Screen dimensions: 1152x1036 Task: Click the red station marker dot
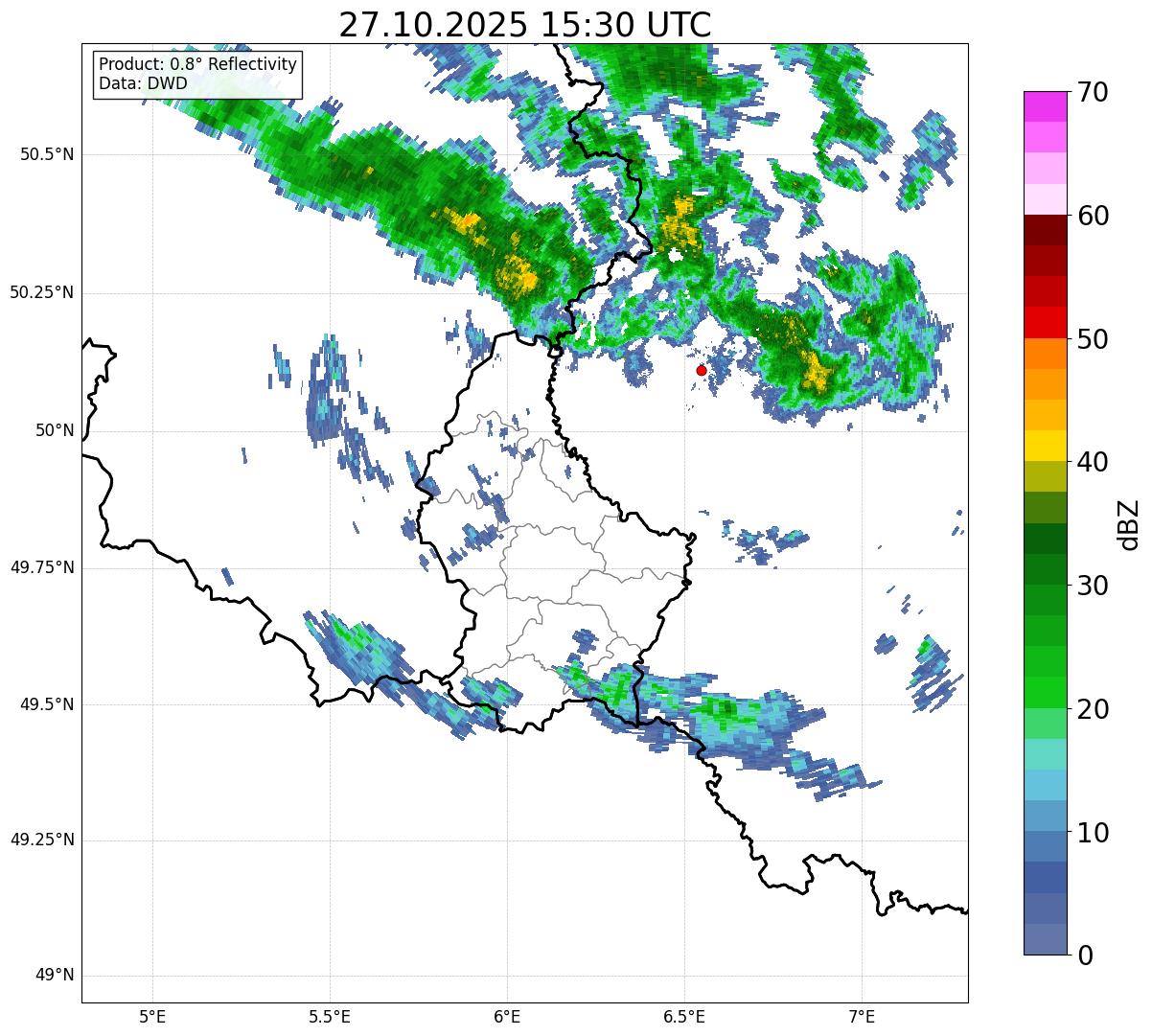[x=702, y=370]
